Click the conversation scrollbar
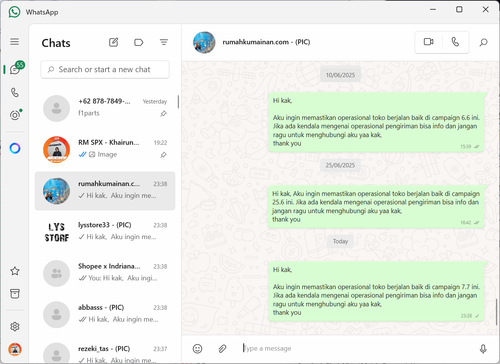The height and width of the screenshot is (364, 500). coord(497,312)
